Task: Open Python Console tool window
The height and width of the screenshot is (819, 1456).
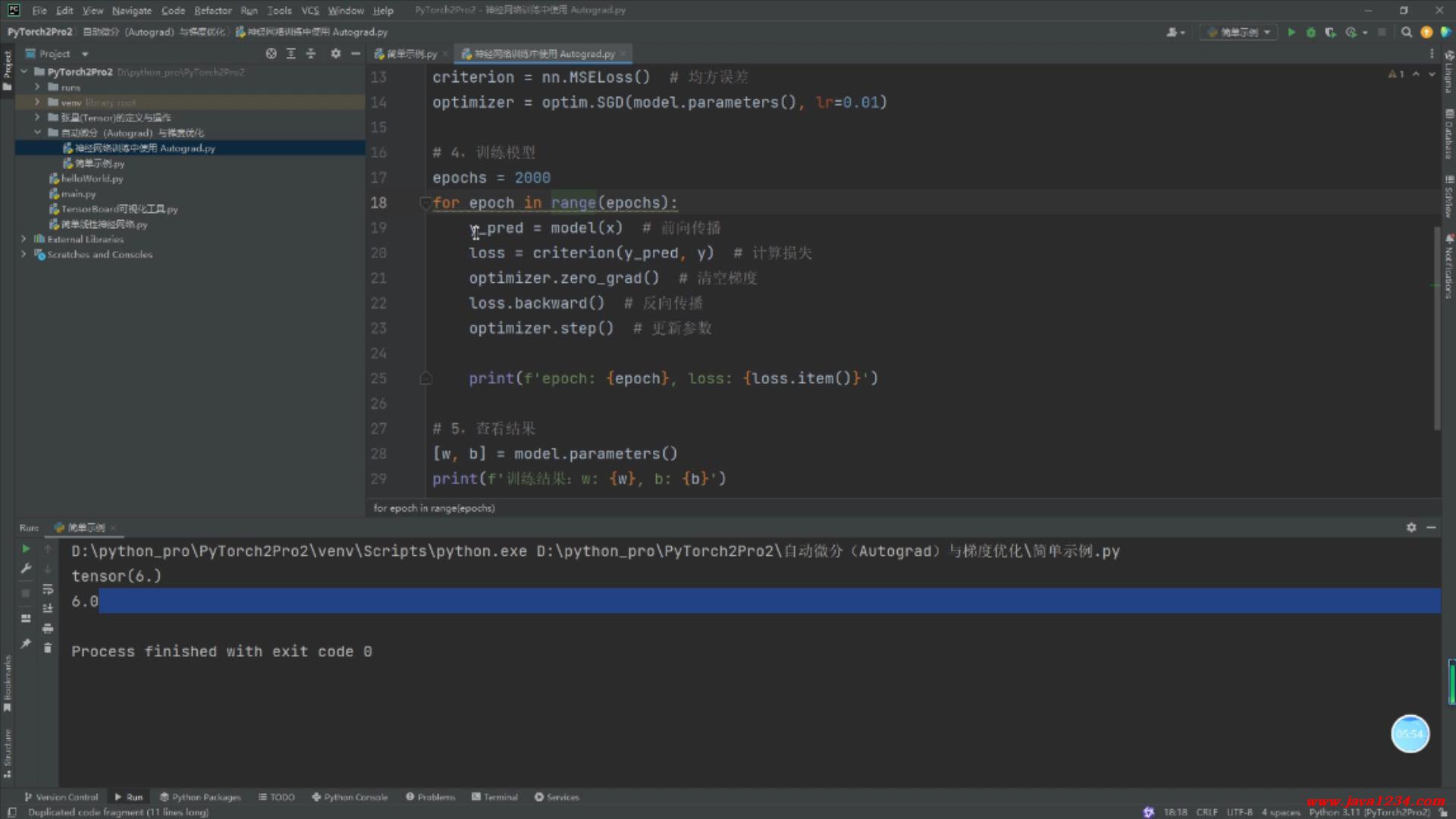Action: point(350,797)
